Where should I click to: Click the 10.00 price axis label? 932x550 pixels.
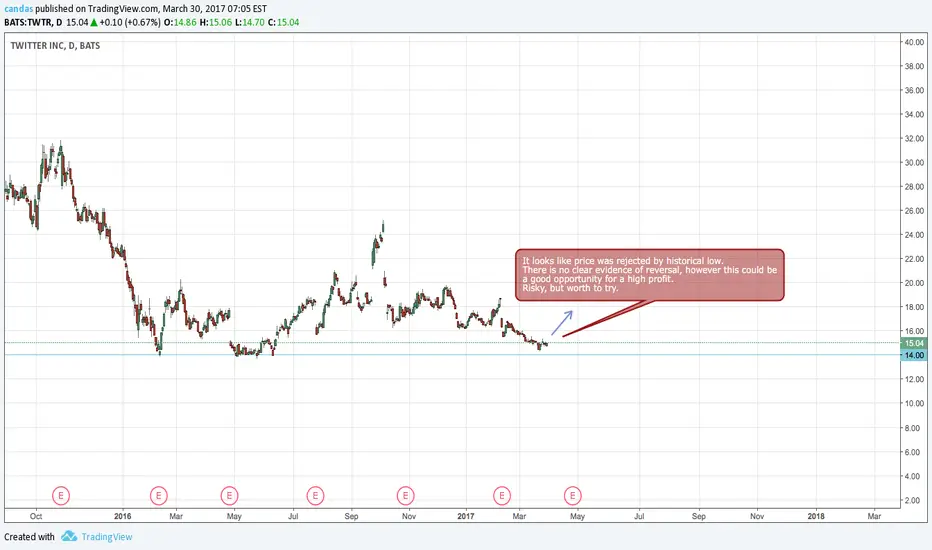(914, 403)
